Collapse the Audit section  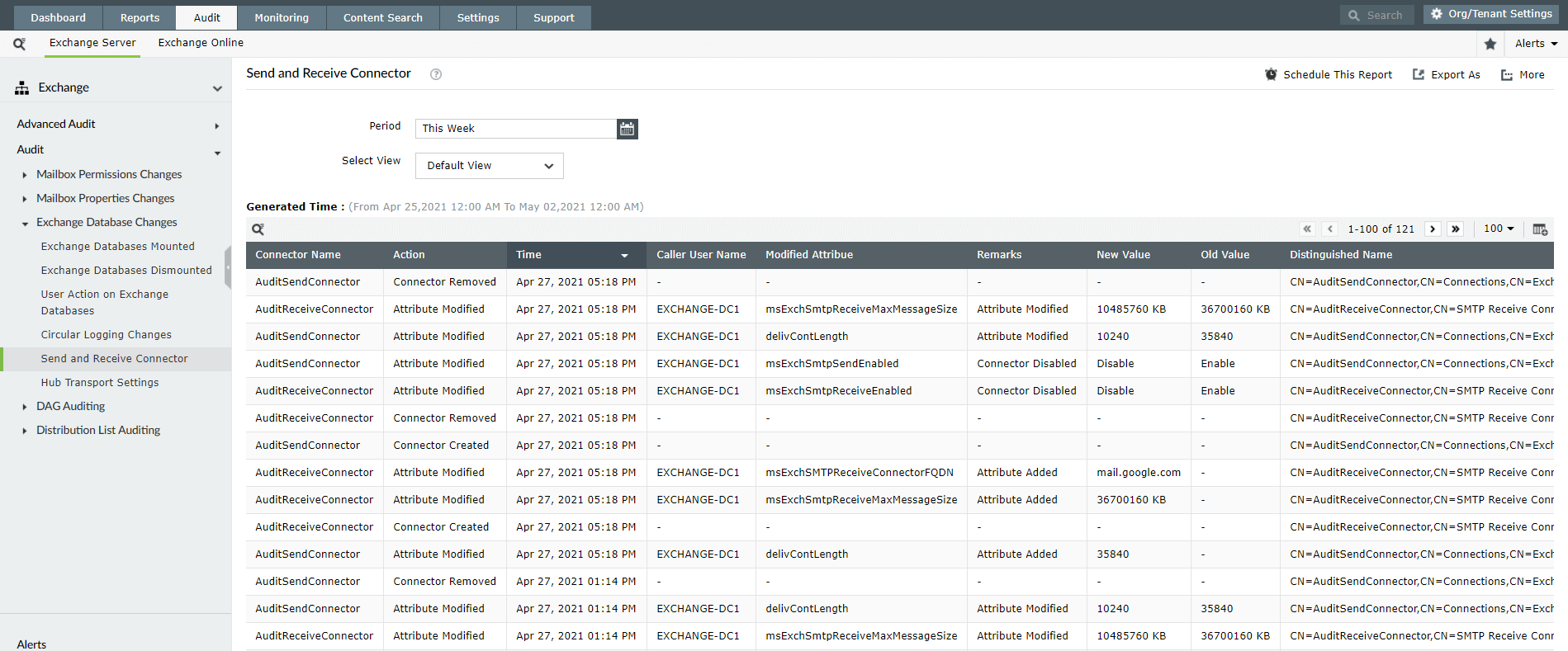217,153
